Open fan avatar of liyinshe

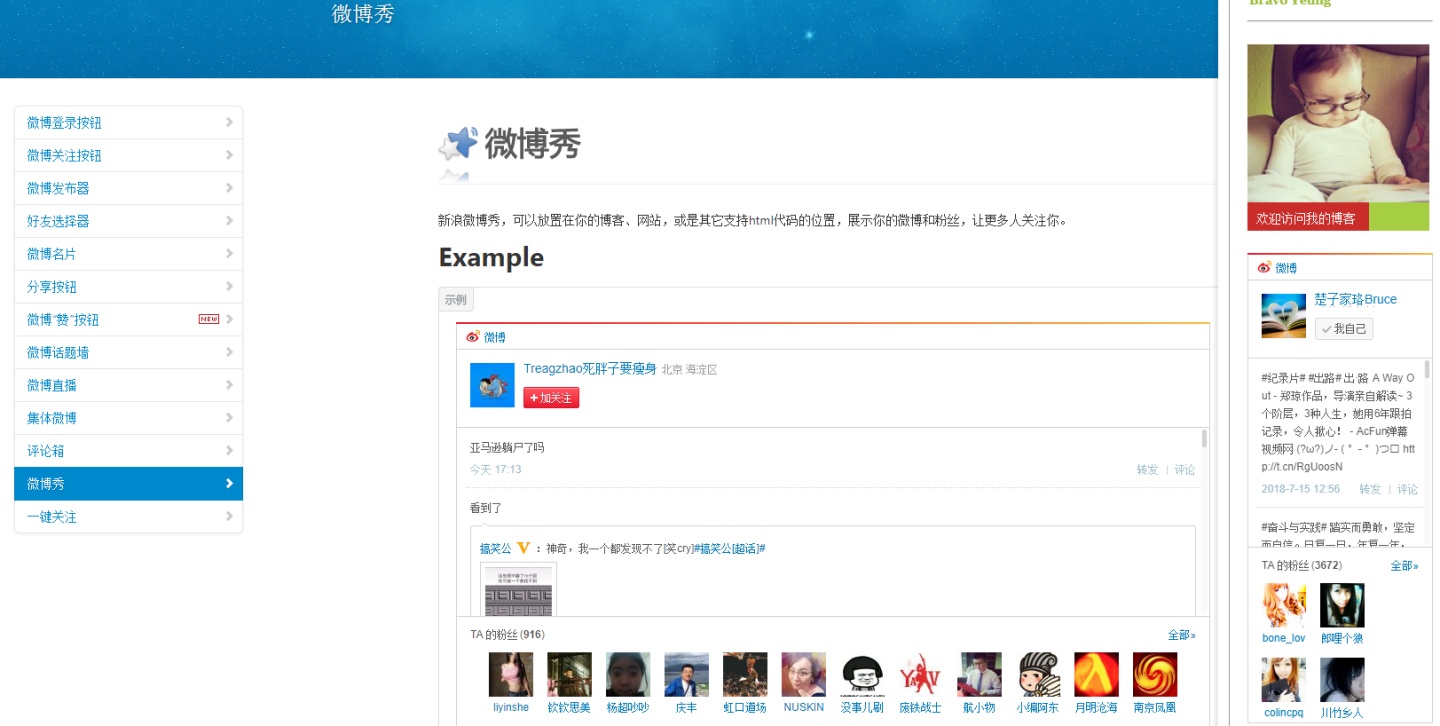pos(510,675)
